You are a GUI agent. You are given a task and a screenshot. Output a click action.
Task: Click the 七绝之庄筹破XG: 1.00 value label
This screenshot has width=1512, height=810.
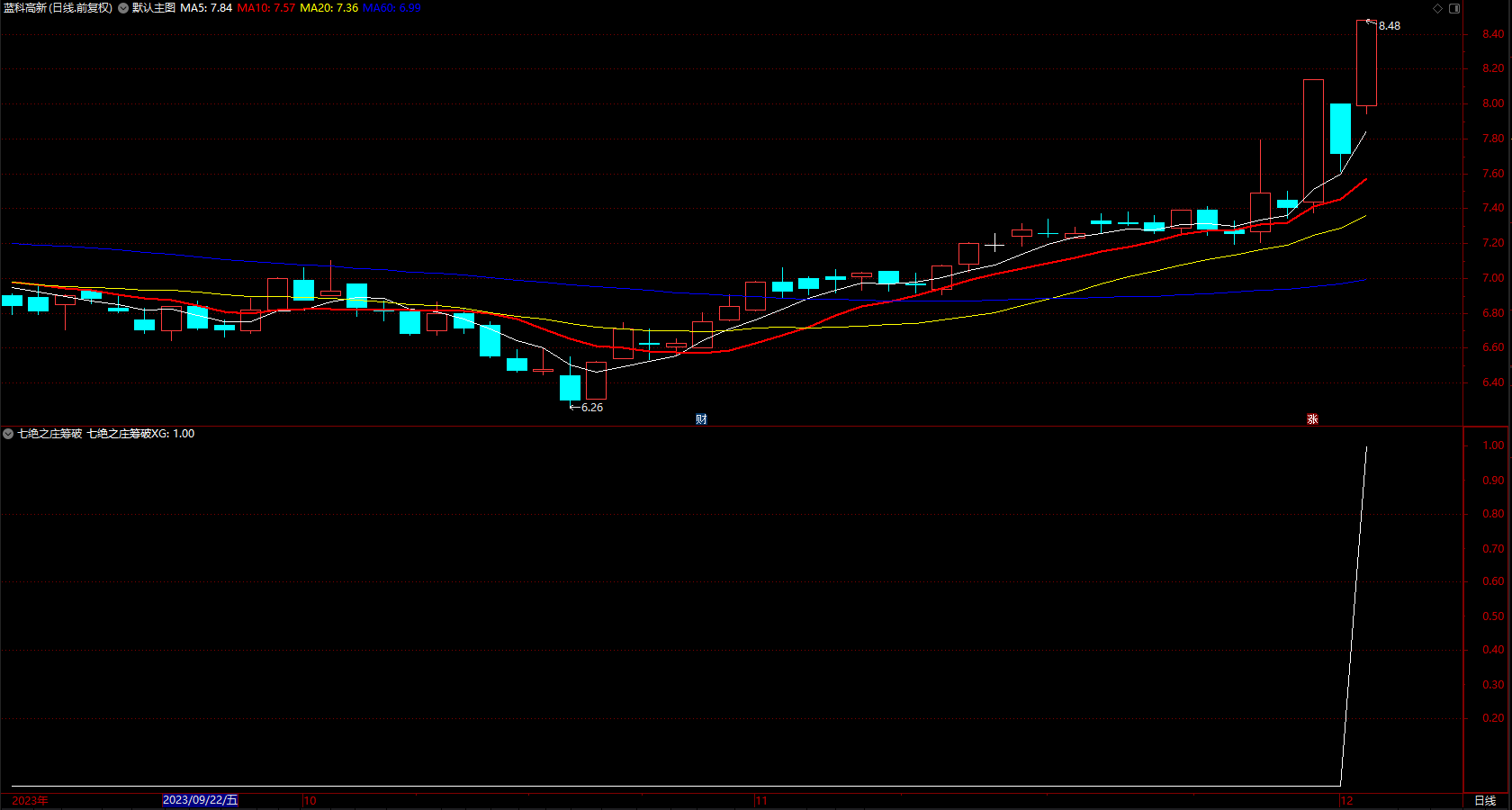point(140,434)
